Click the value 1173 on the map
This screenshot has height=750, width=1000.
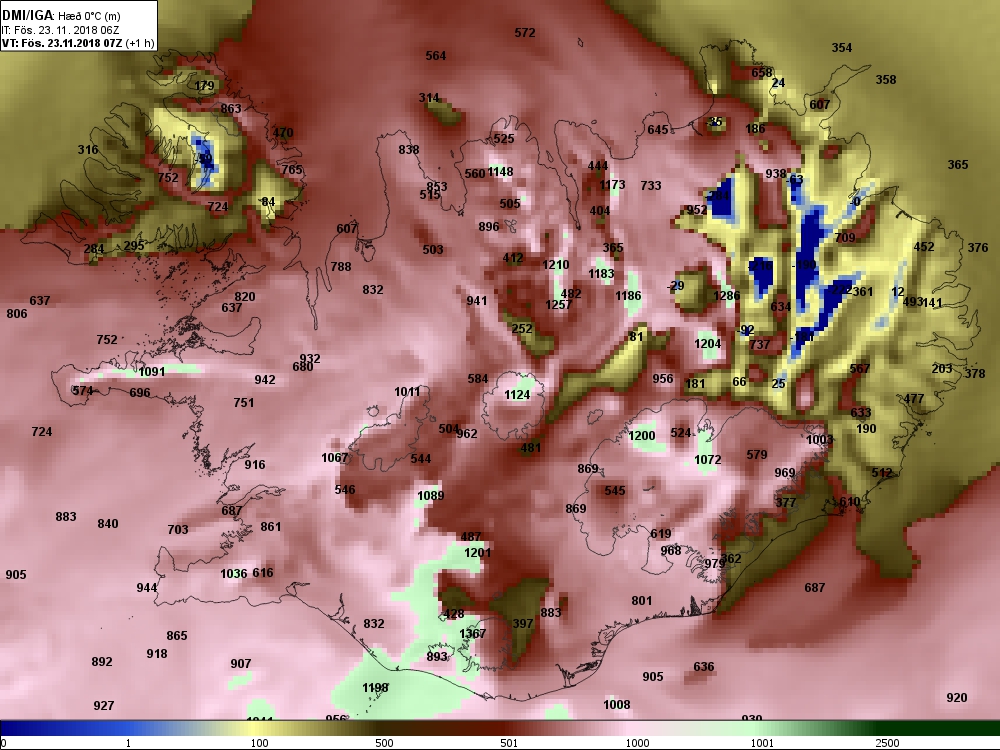(x=612, y=185)
